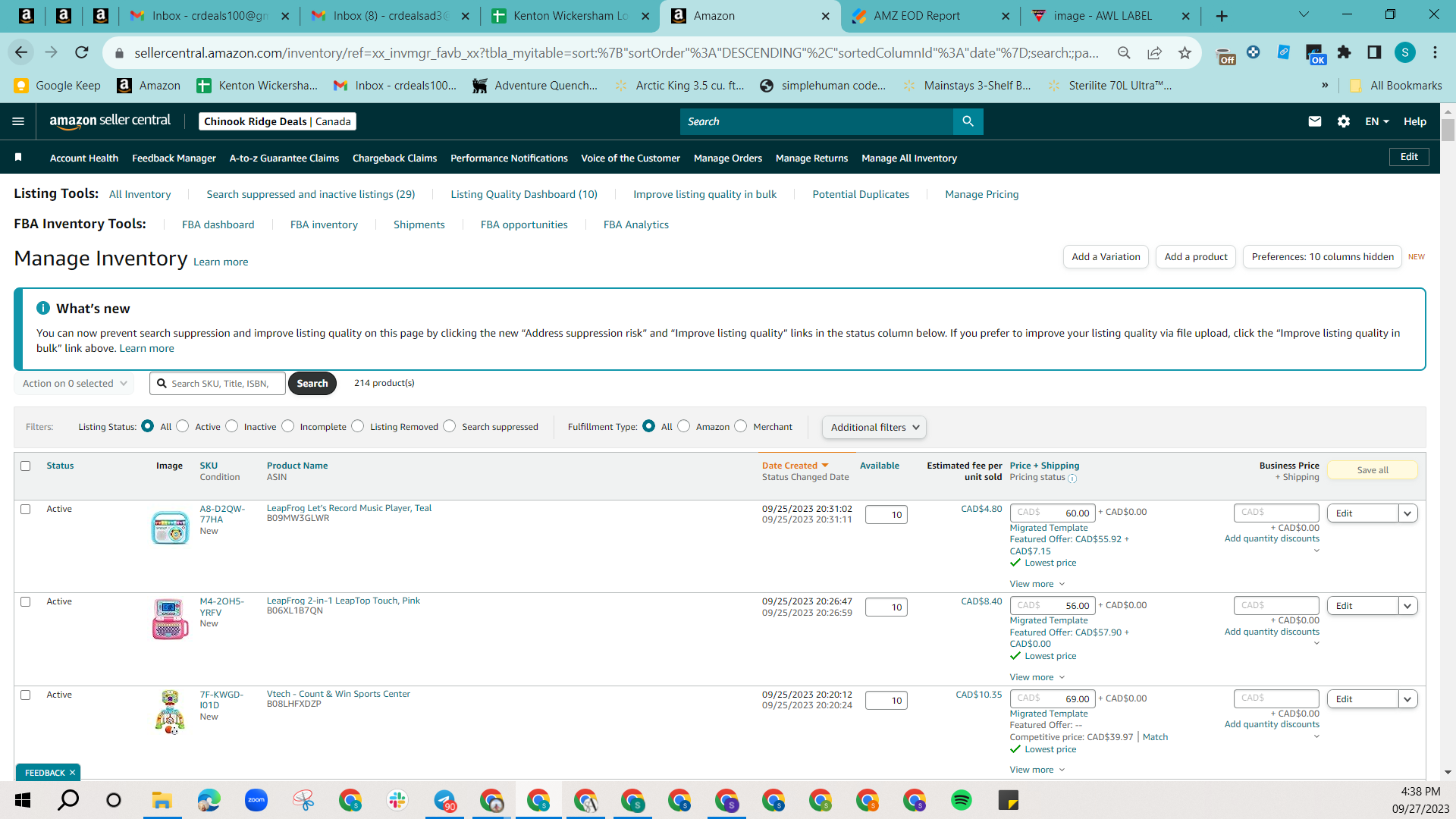
Task: Open the Chrome profile avatar S
Action: click(1405, 52)
